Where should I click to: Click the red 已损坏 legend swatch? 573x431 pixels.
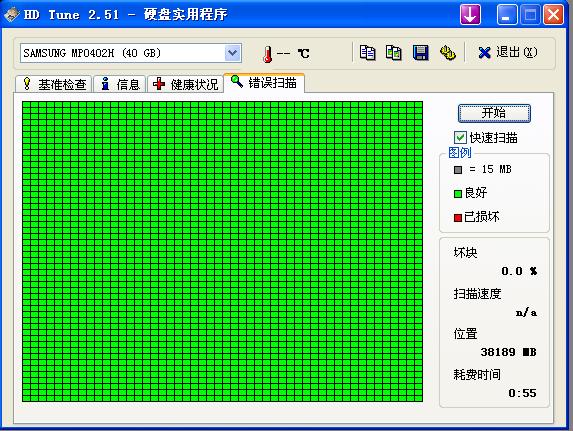pyautogui.click(x=458, y=218)
